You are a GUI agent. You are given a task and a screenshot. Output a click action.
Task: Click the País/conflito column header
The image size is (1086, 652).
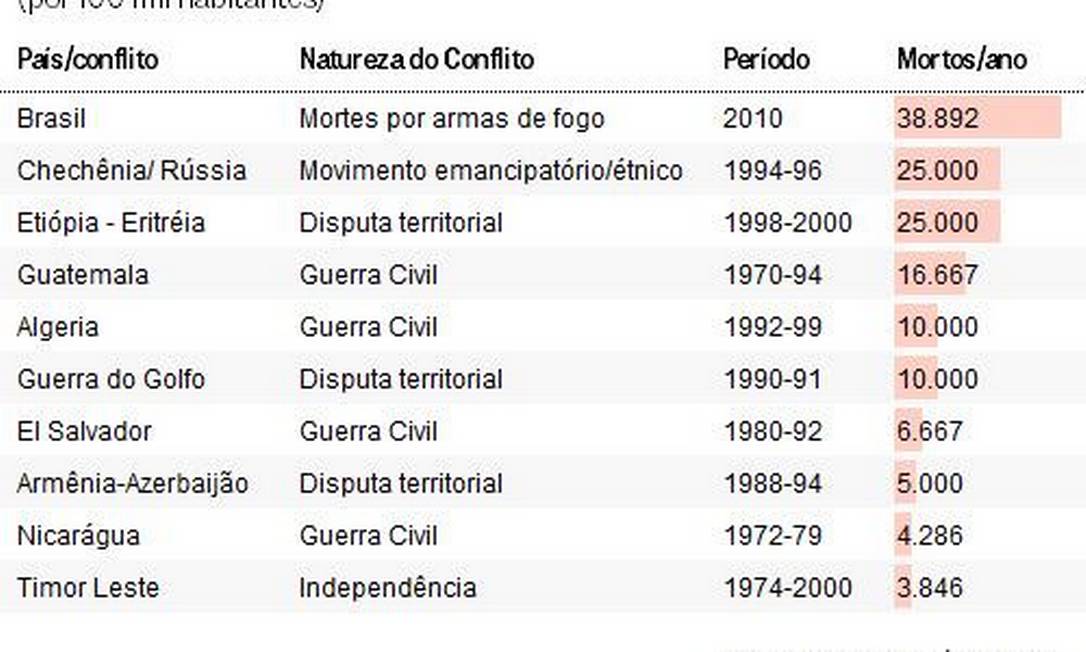(88, 59)
